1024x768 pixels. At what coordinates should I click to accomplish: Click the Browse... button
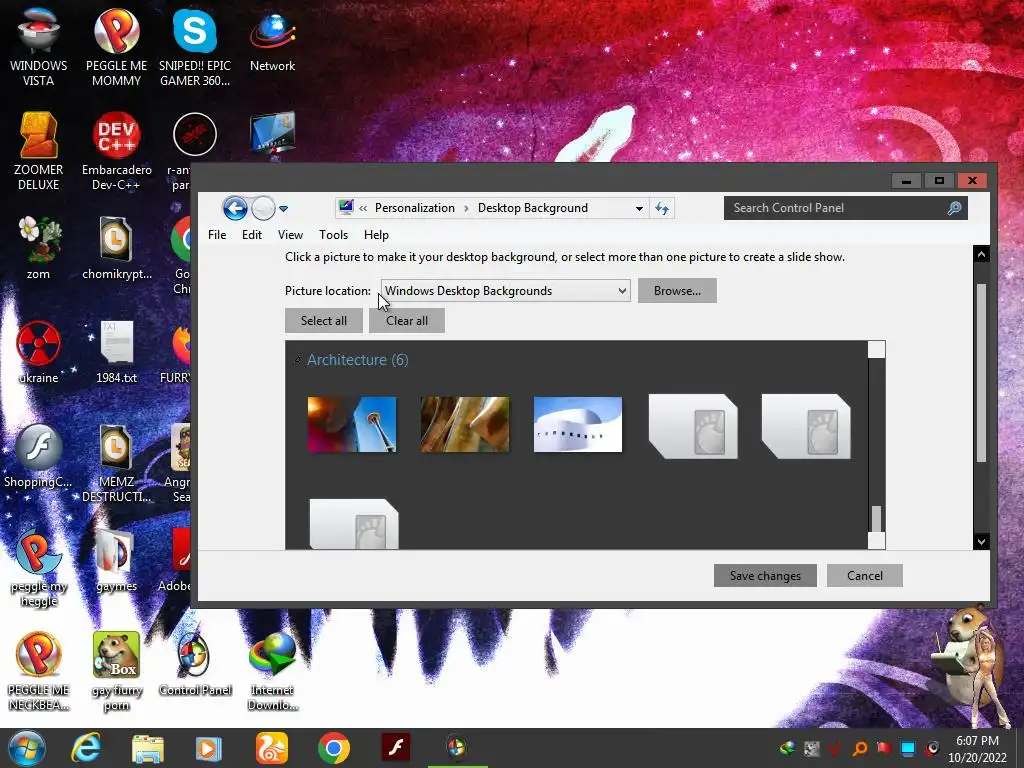[677, 291]
